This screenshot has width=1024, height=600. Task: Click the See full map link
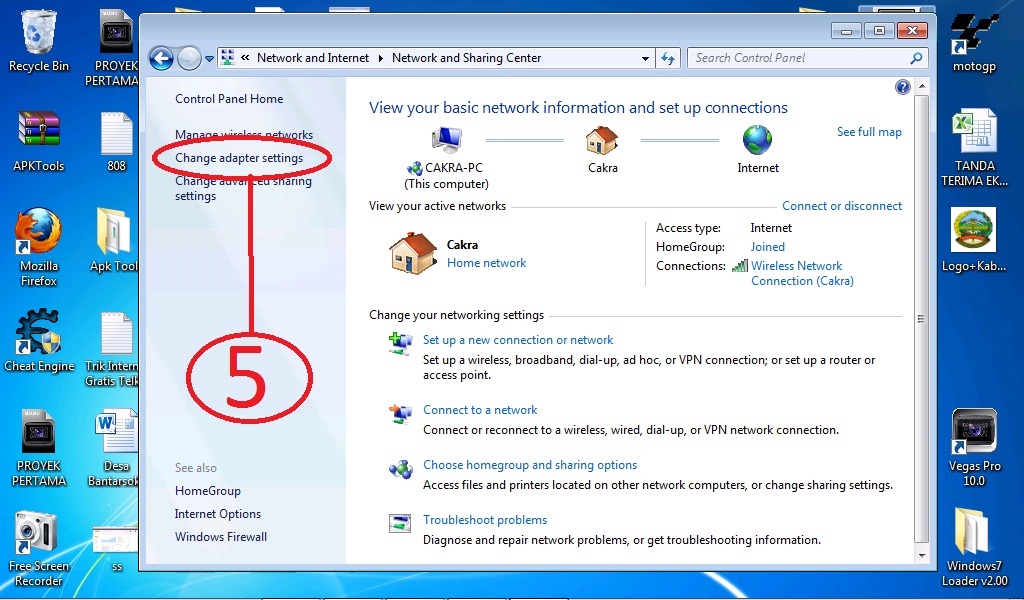872,131
